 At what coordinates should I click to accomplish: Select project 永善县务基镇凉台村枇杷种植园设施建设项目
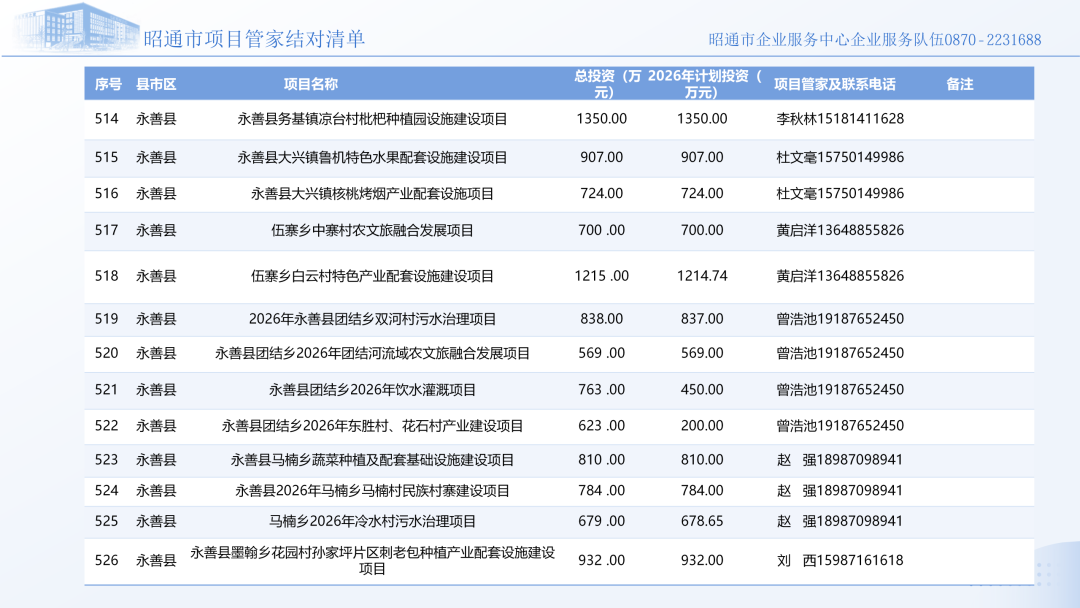pyautogui.click(x=373, y=119)
